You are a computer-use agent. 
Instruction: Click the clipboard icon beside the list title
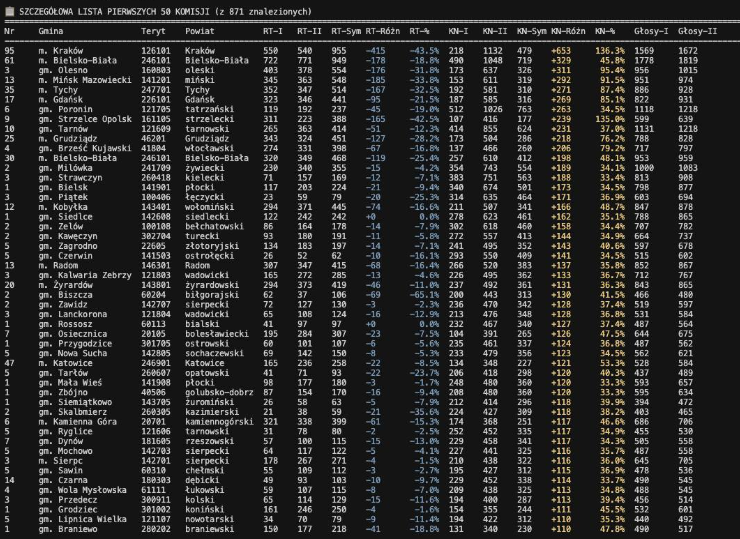pyautogui.click(x=9, y=11)
